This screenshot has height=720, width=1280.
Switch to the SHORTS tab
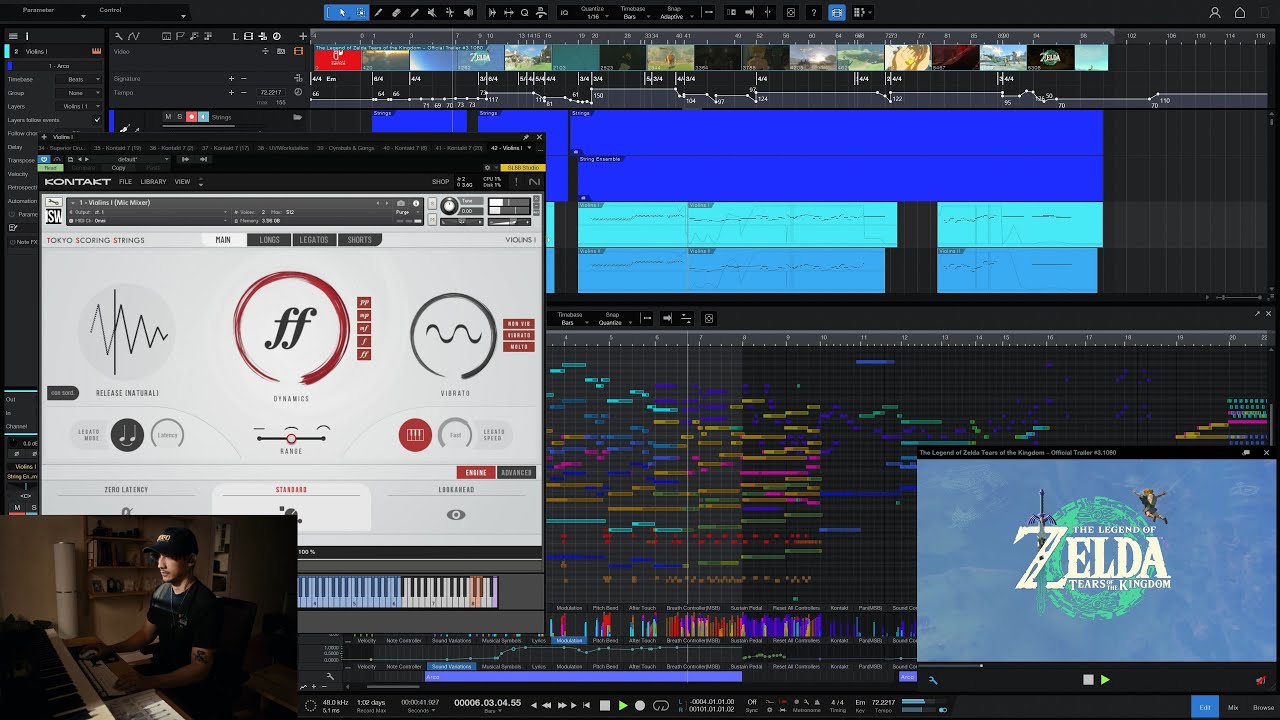click(x=360, y=240)
